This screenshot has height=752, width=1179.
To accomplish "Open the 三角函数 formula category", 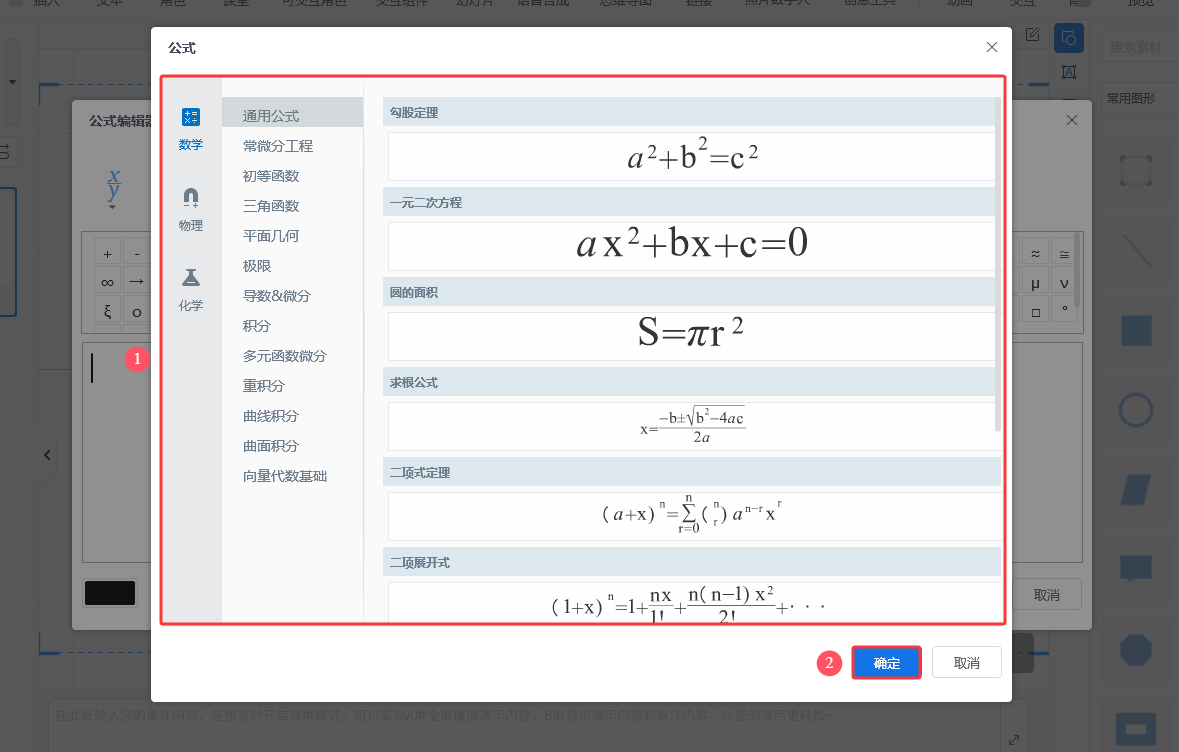I will pos(271,206).
